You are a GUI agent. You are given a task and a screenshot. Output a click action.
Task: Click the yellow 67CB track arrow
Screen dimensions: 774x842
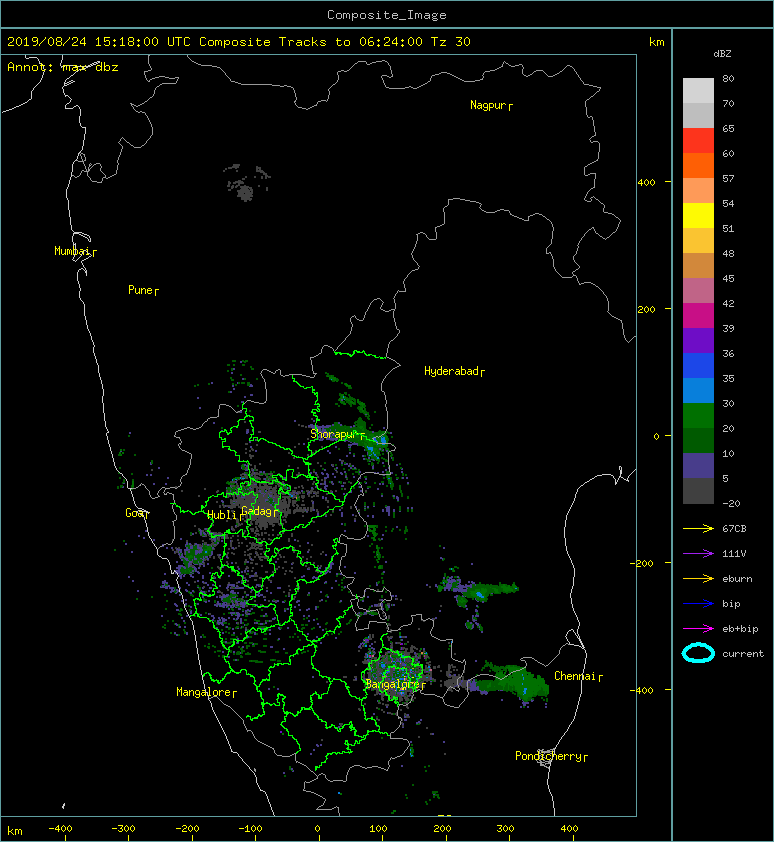tap(698, 528)
